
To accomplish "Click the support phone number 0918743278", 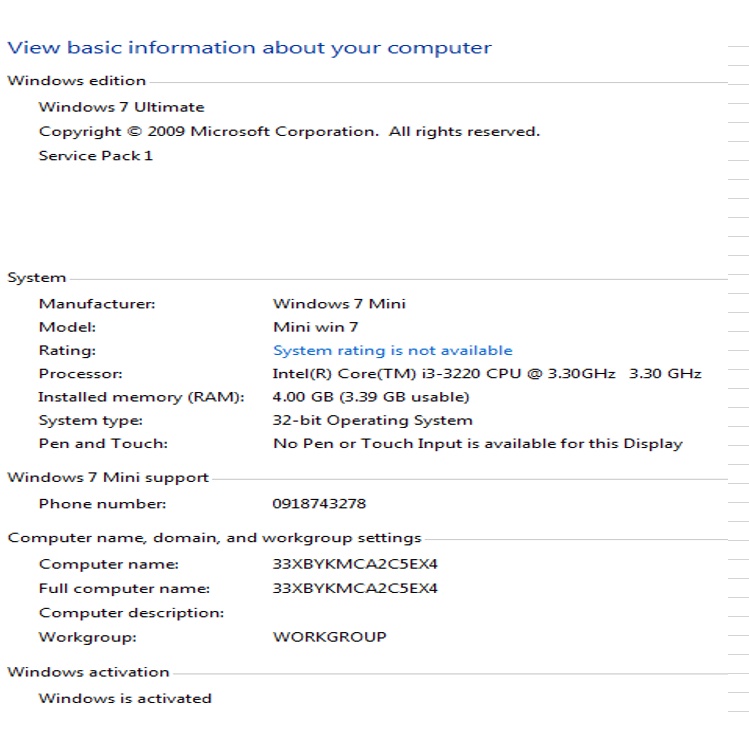I will point(319,504).
